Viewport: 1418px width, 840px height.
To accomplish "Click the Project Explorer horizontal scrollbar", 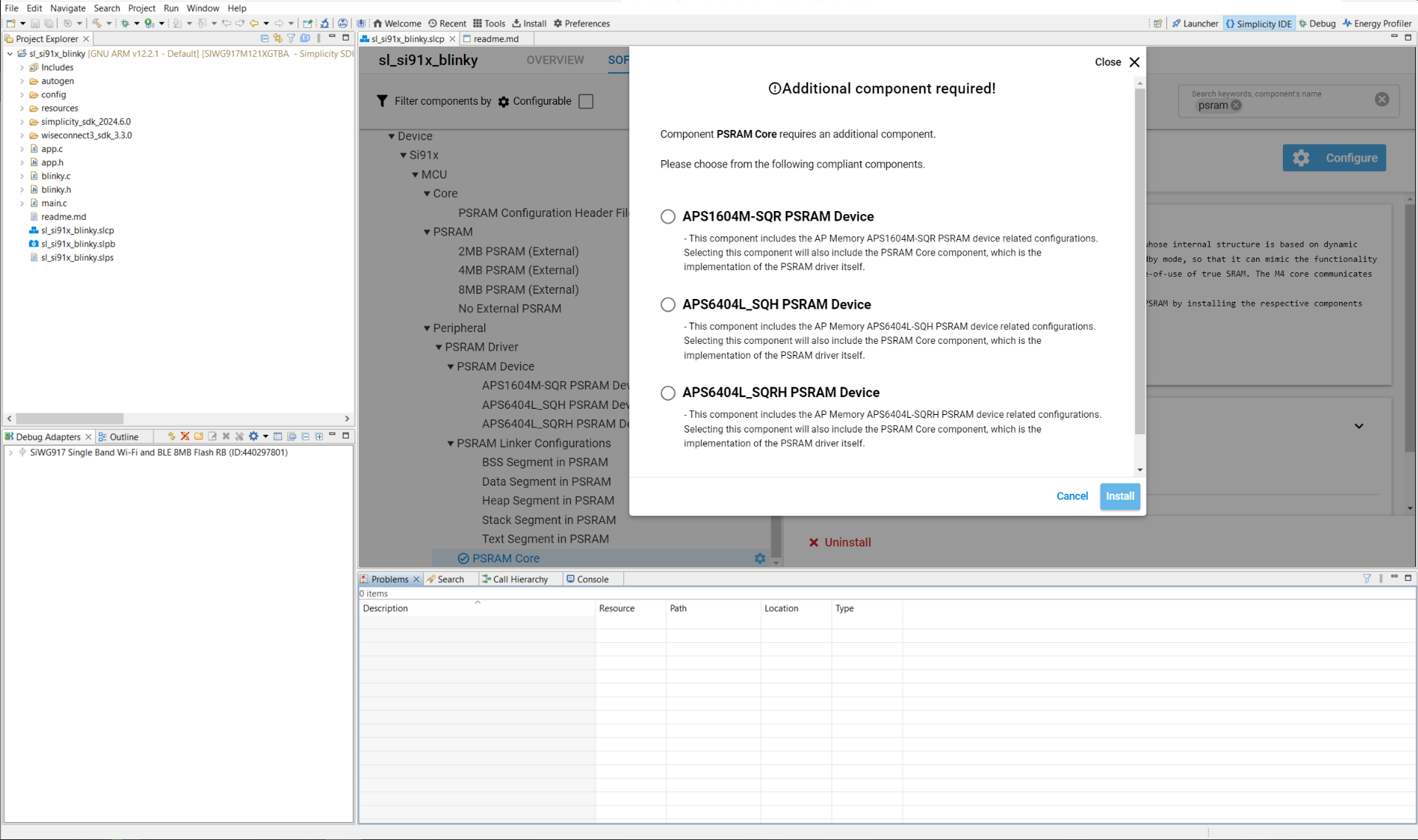I will coord(70,419).
